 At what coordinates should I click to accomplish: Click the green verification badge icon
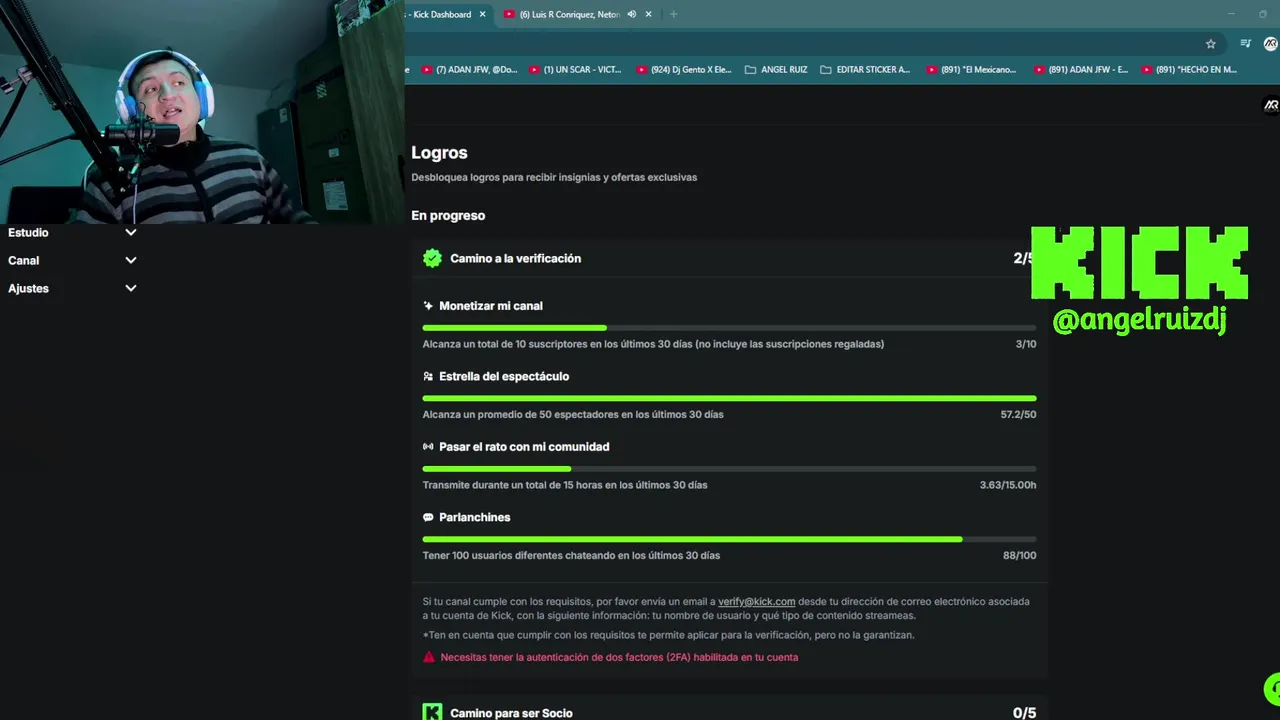coord(432,258)
